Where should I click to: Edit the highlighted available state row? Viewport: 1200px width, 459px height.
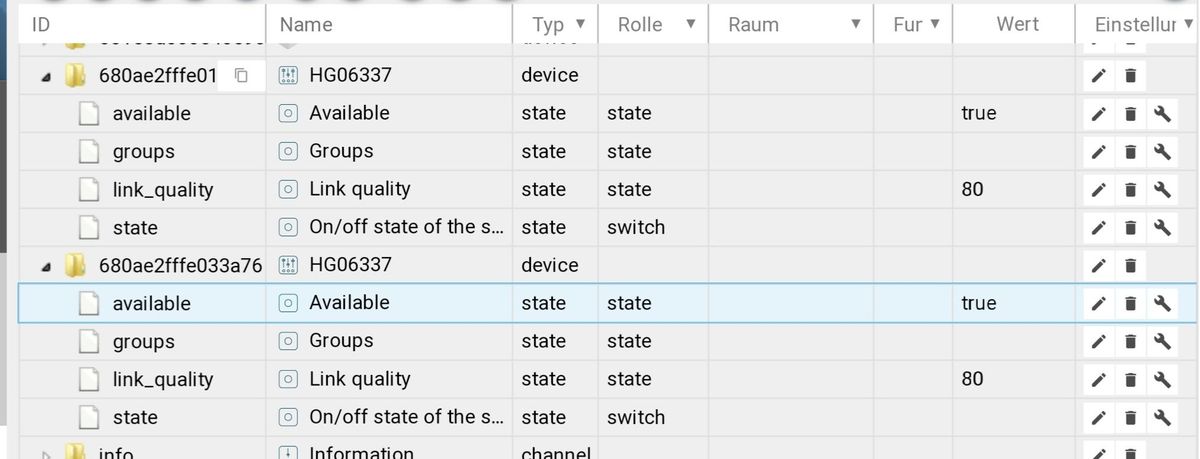tap(1097, 303)
